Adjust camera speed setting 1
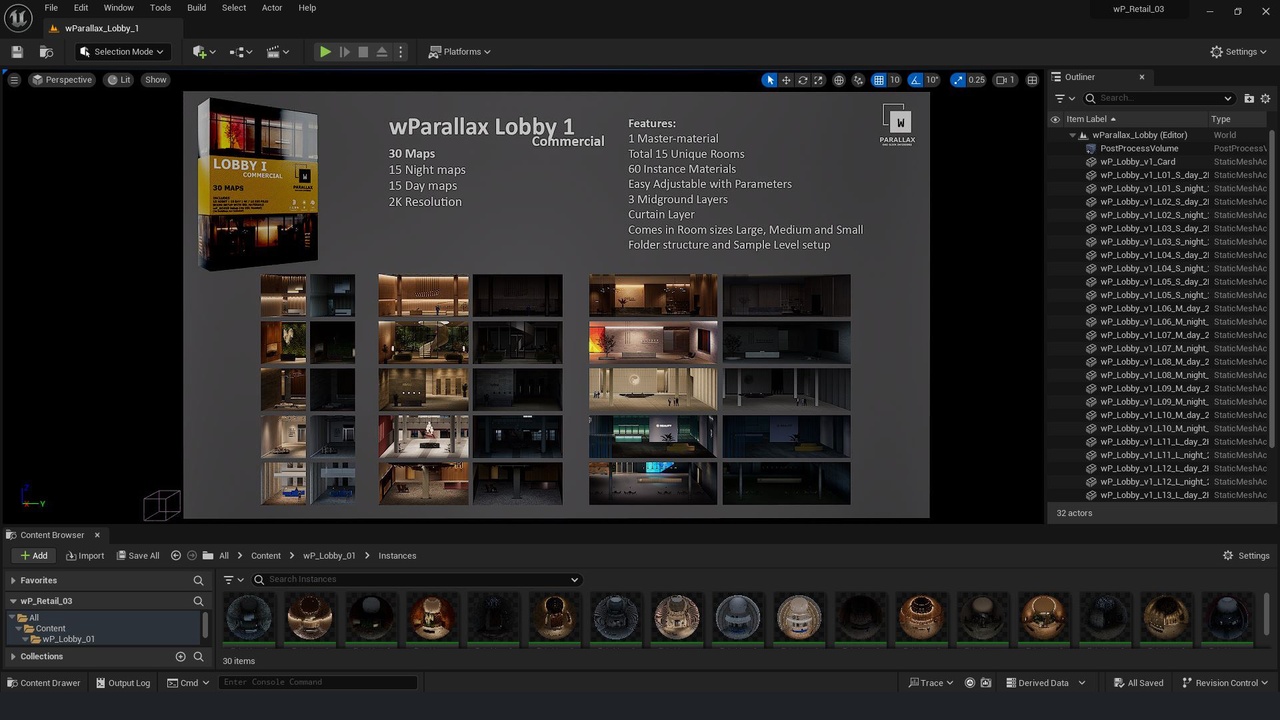This screenshot has width=1280, height=720. coord(1005,80)
